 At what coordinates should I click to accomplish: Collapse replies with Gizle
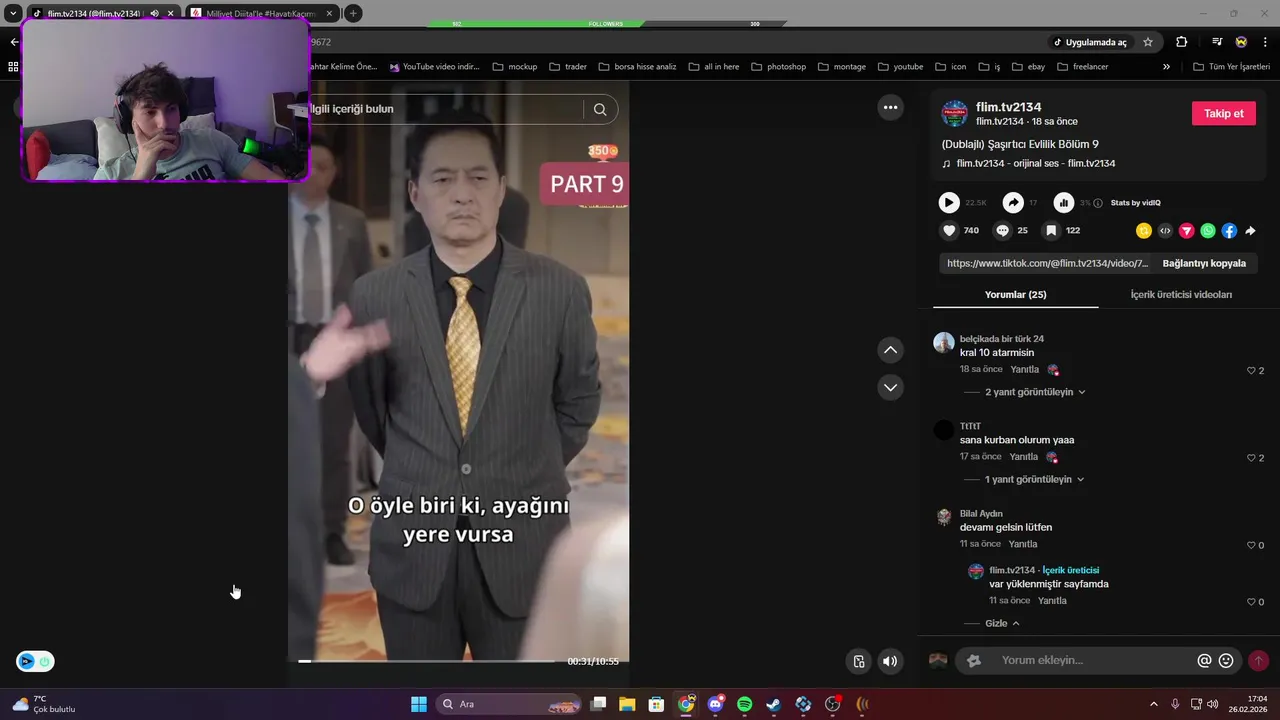pyautogui.click(x=1002, y=623)
